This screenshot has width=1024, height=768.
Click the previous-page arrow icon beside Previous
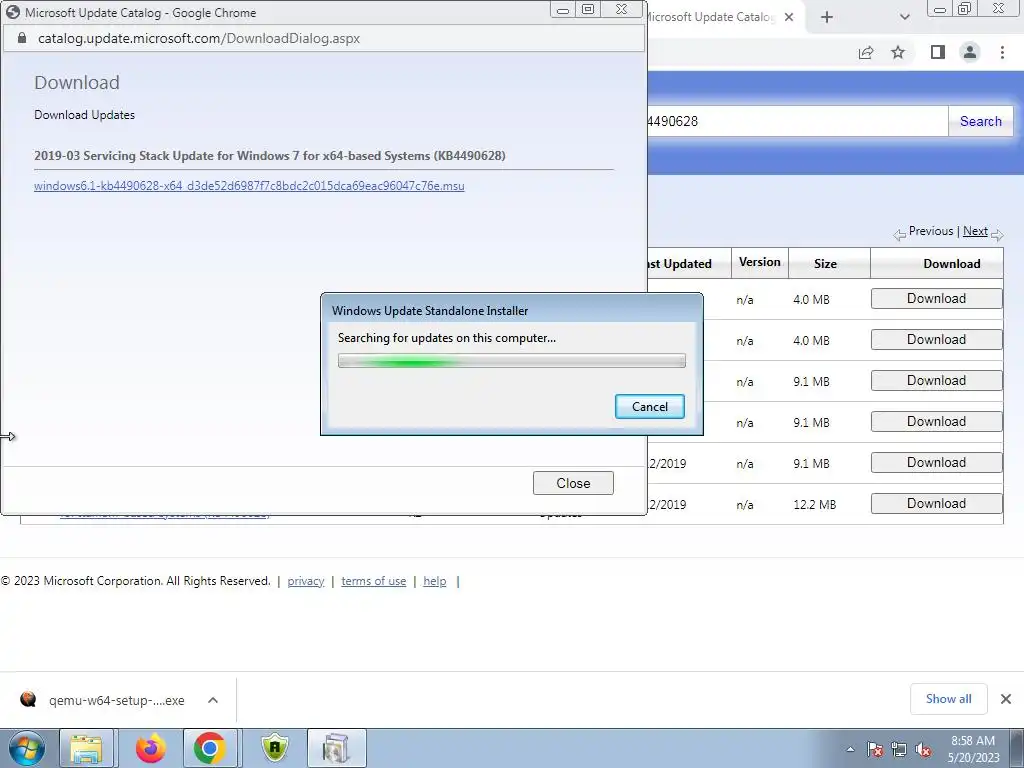[900, 235]
